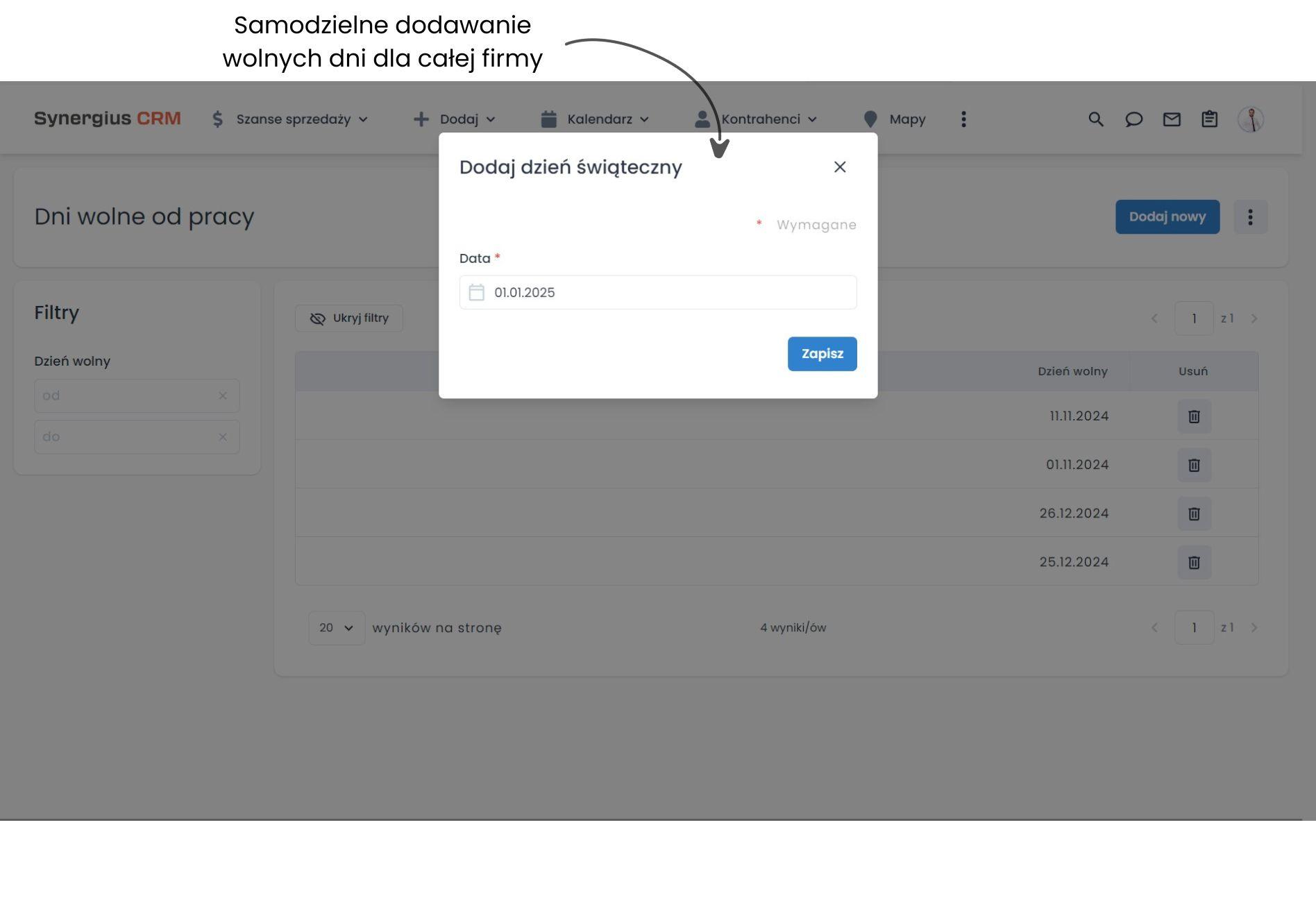Viewport: 1316px width, 902px height.
Task: Click calendar icon in Data field
Action: pos(476,292)
